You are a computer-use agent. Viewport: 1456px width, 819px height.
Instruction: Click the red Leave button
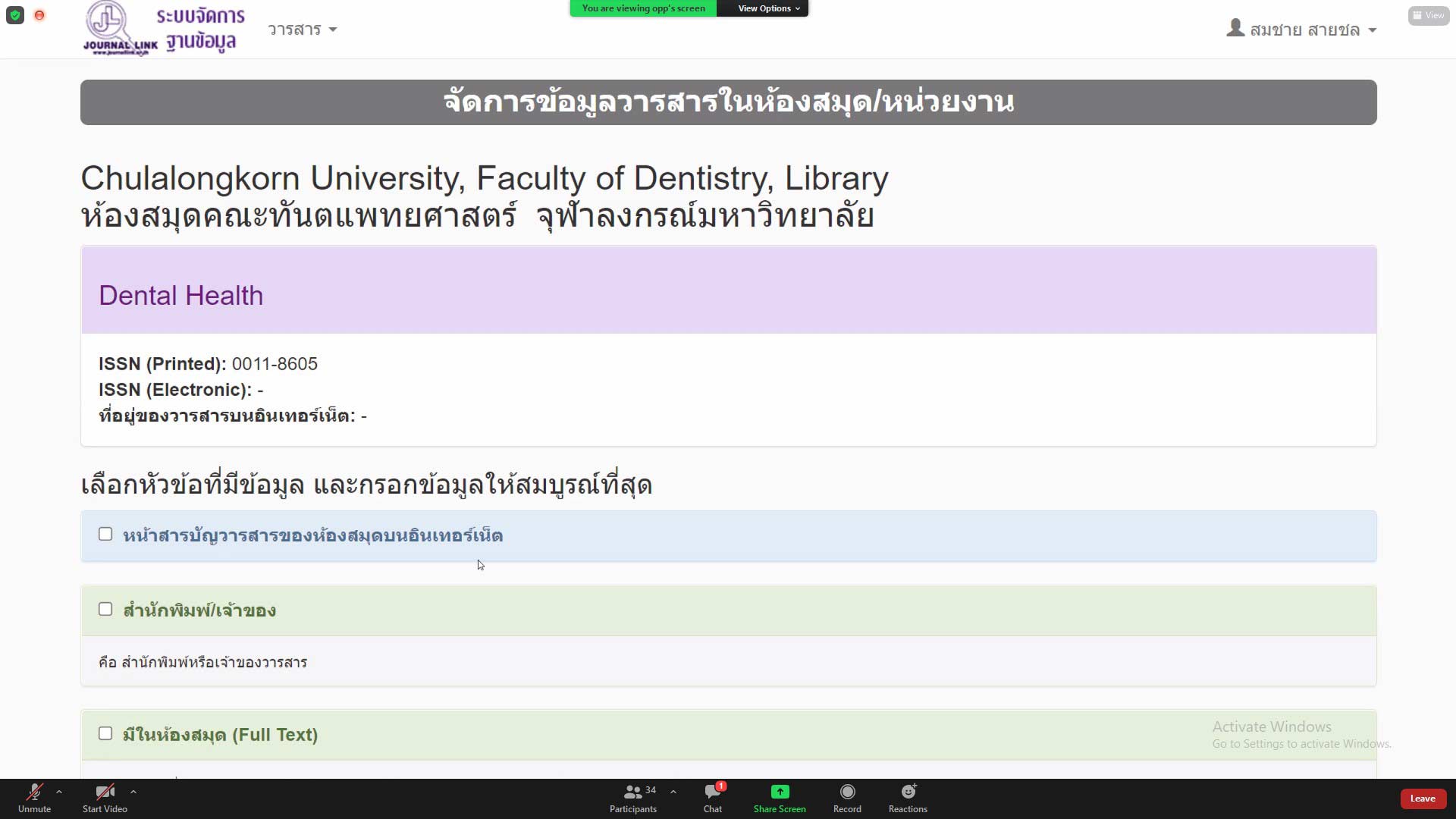click(1422, 799)
